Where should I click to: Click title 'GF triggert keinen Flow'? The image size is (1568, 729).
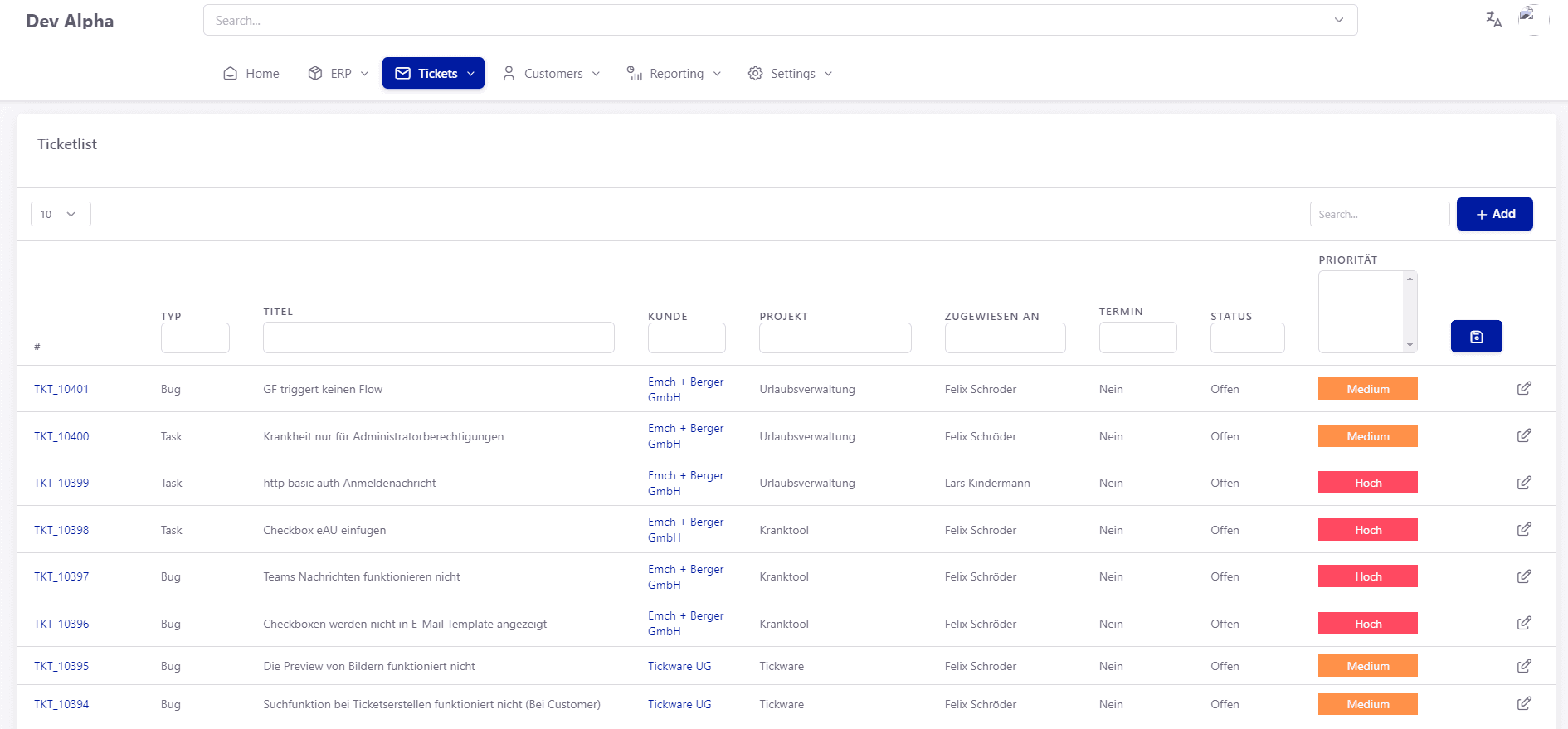323,389
